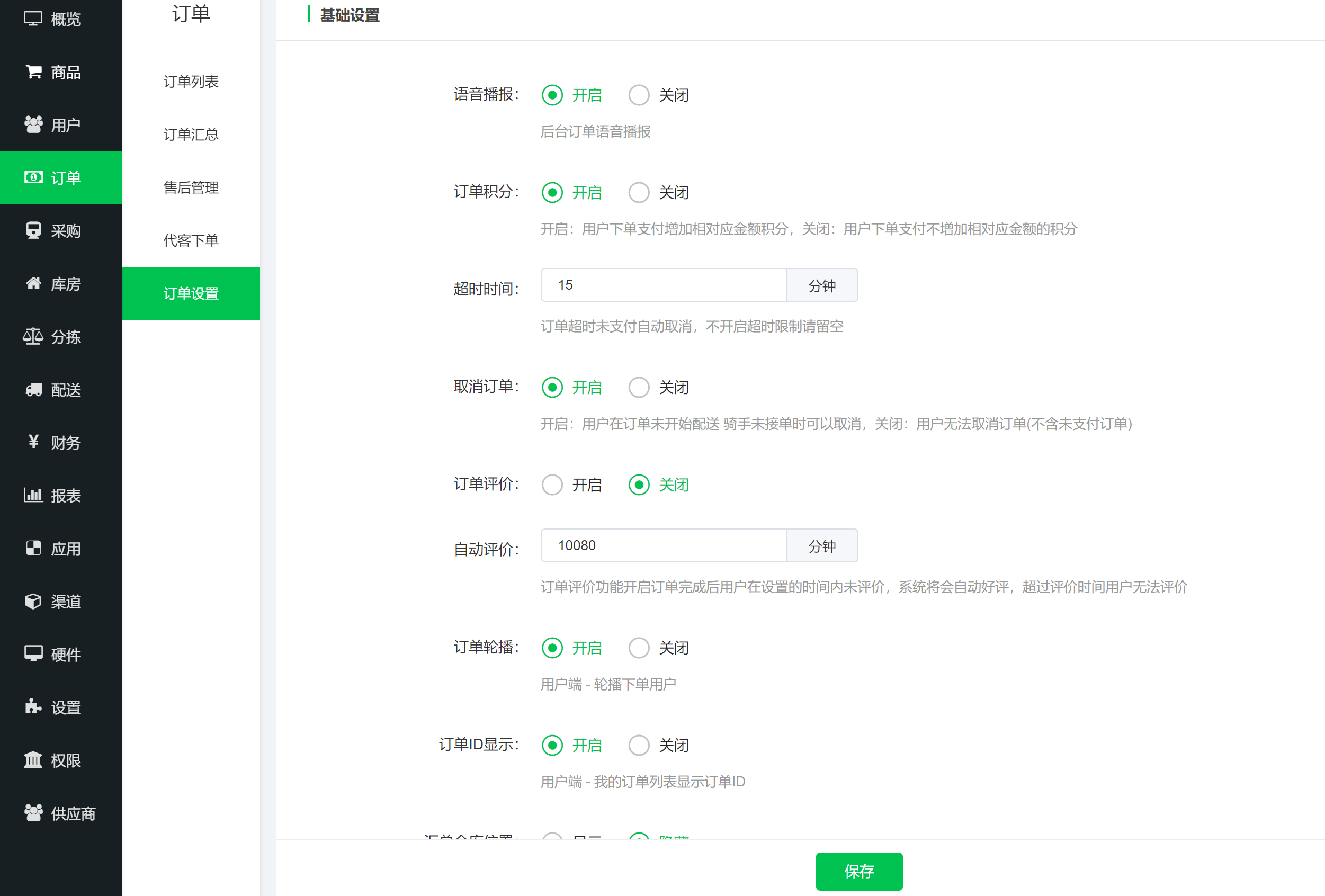The height and width of the screenshot is (896, 1325).
Task: Disable 语音播报 by selecting 关闭
Action: click(x=639, y=95)
